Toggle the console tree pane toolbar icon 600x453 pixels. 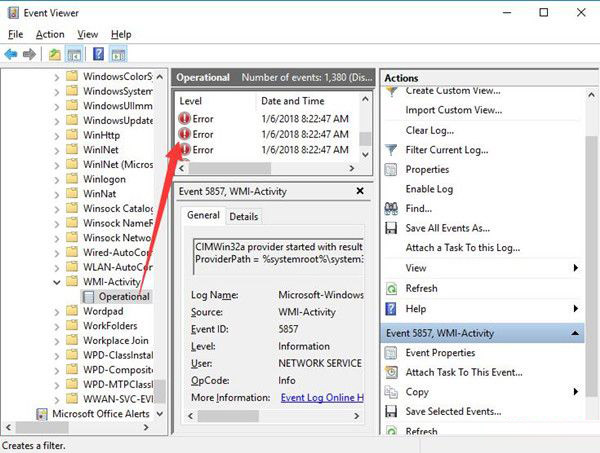pyautogui.click(x=74, y=54)
